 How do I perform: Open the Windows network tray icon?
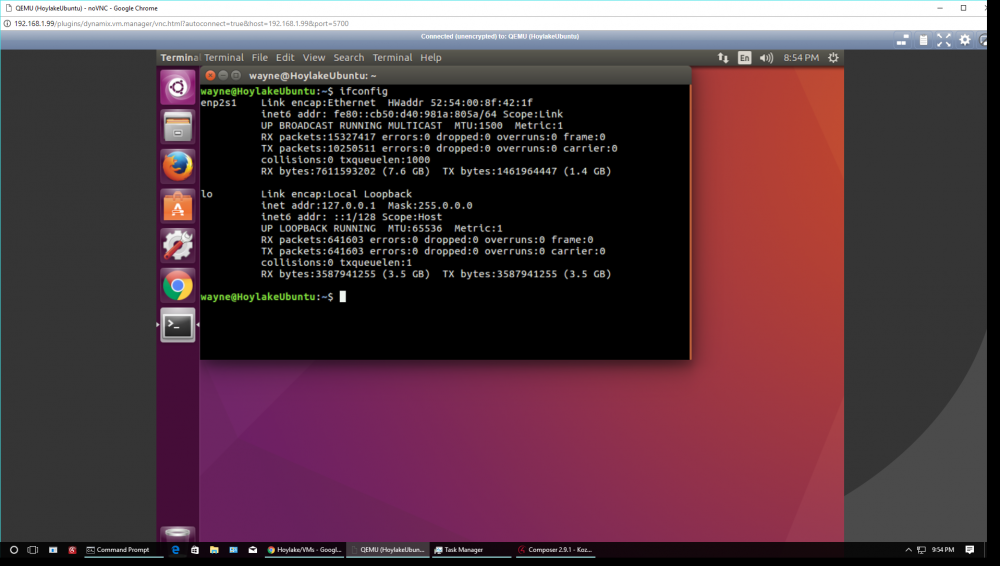coord(922,550)
